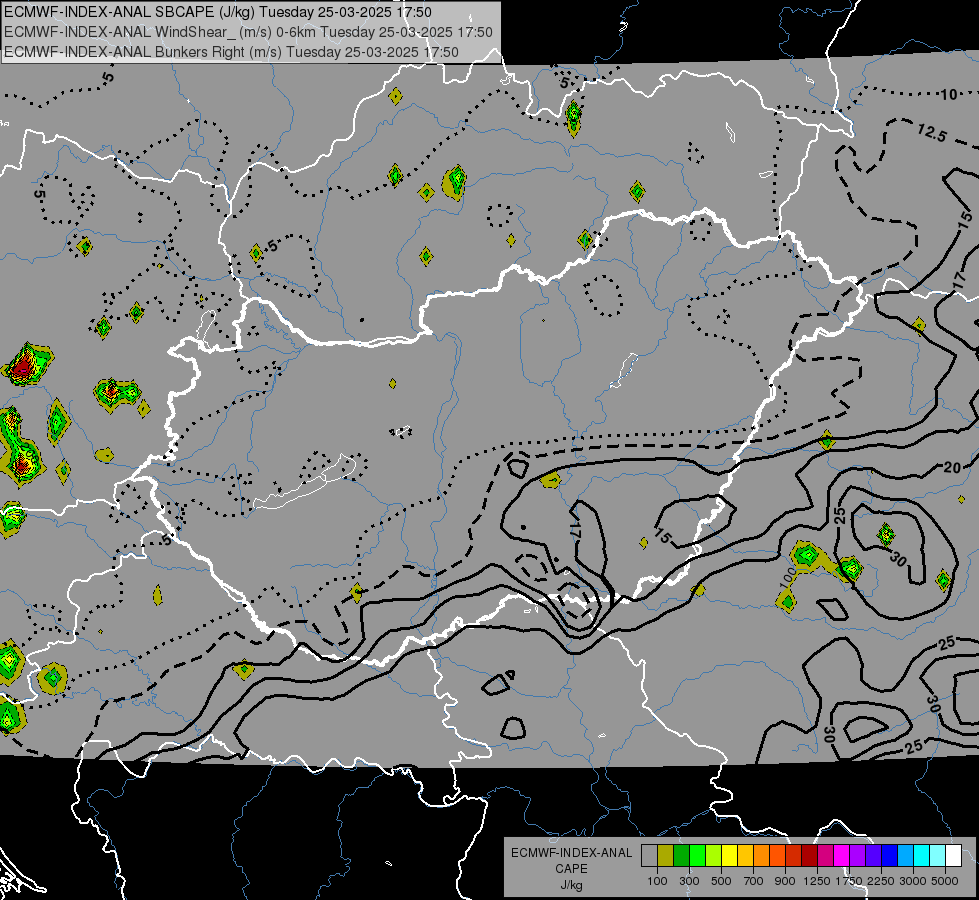This screenshot has height=900, width=979.
Task: Pick the lime yellow-green legend swatch
Action: pos(713,856)
